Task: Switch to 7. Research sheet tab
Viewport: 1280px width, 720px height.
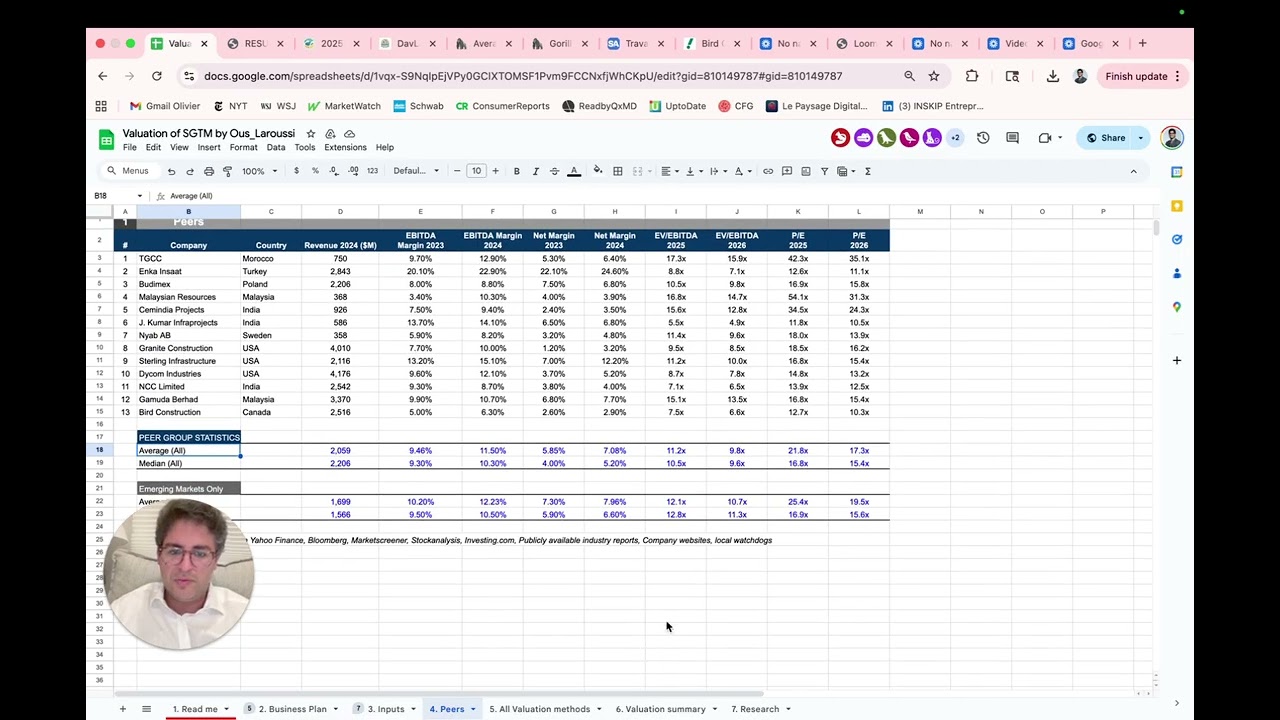Action: pyautogui.click(x=755, y=709)
